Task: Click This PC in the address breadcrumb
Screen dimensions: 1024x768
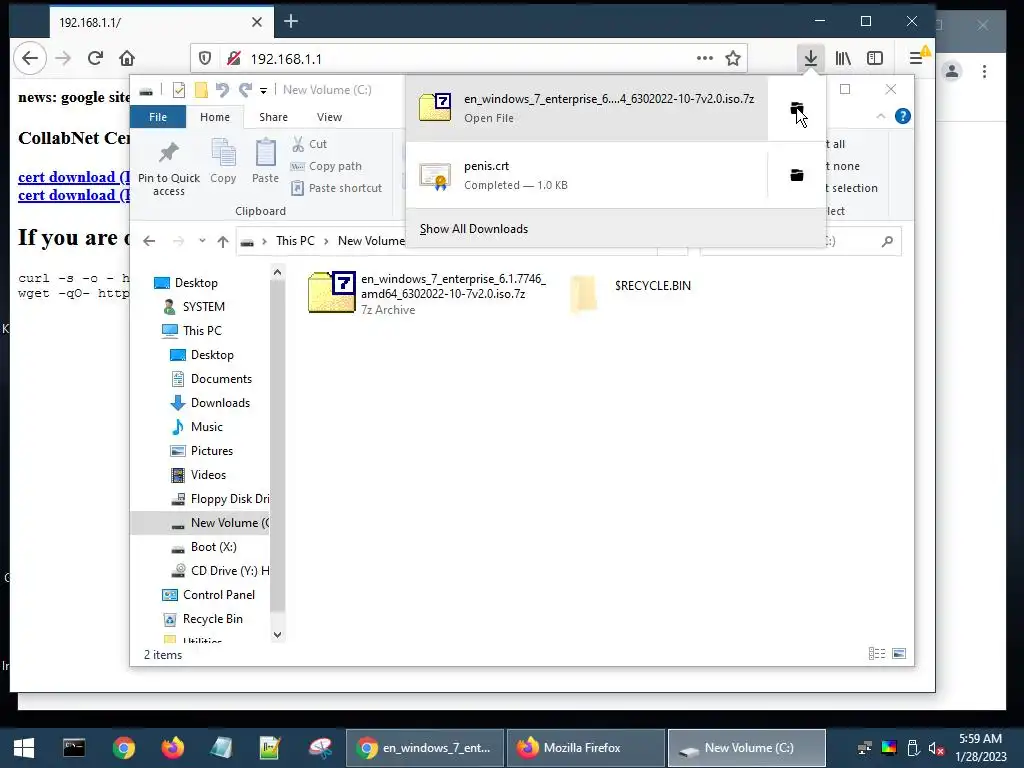Action: pos(295,241)
